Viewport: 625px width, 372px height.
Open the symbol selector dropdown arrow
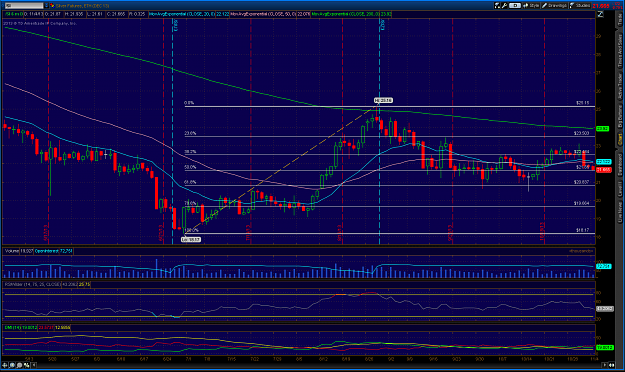click(46, 6)
